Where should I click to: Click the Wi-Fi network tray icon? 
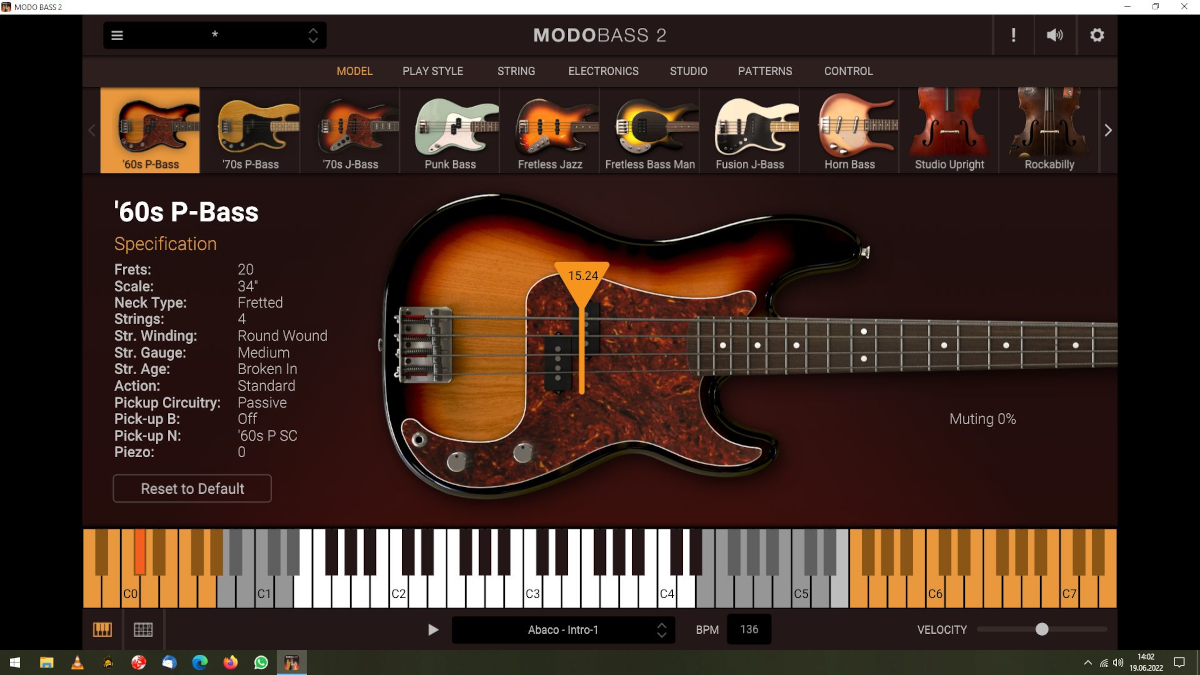pyautogui.click(x=1104, y=662)
